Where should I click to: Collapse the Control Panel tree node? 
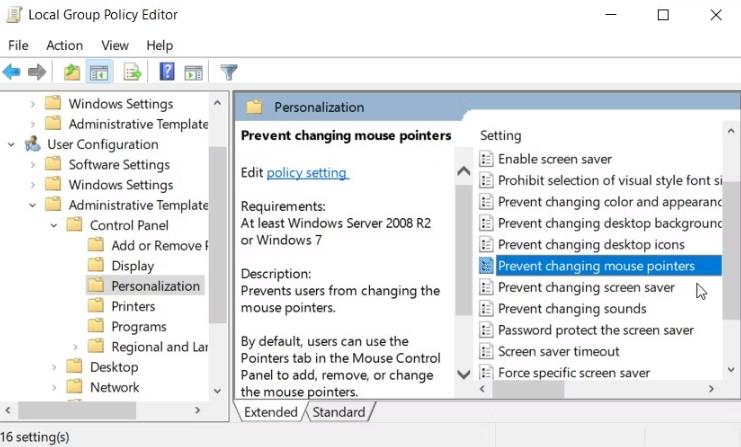(53, 225)
